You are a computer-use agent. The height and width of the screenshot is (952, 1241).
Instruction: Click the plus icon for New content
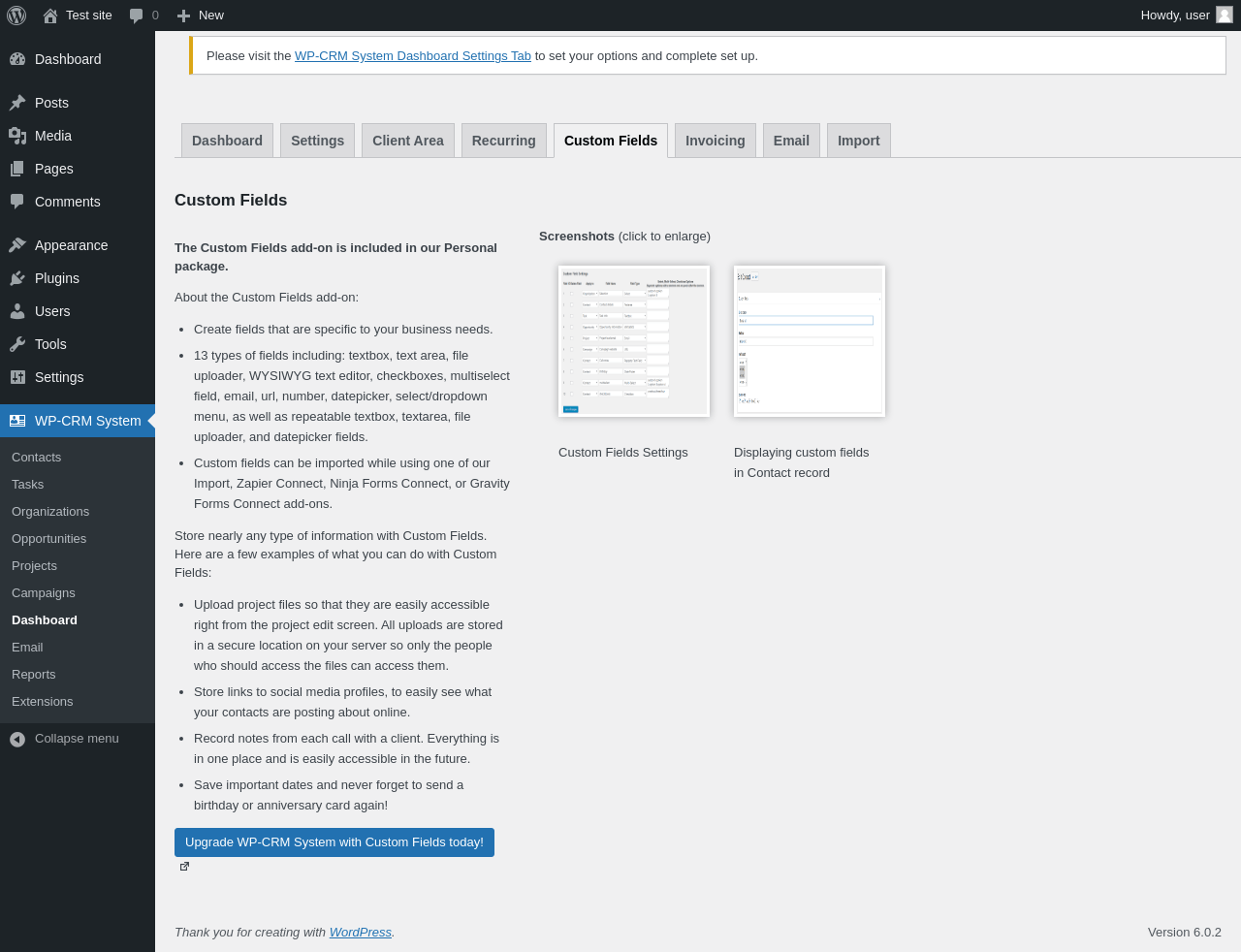183,16
